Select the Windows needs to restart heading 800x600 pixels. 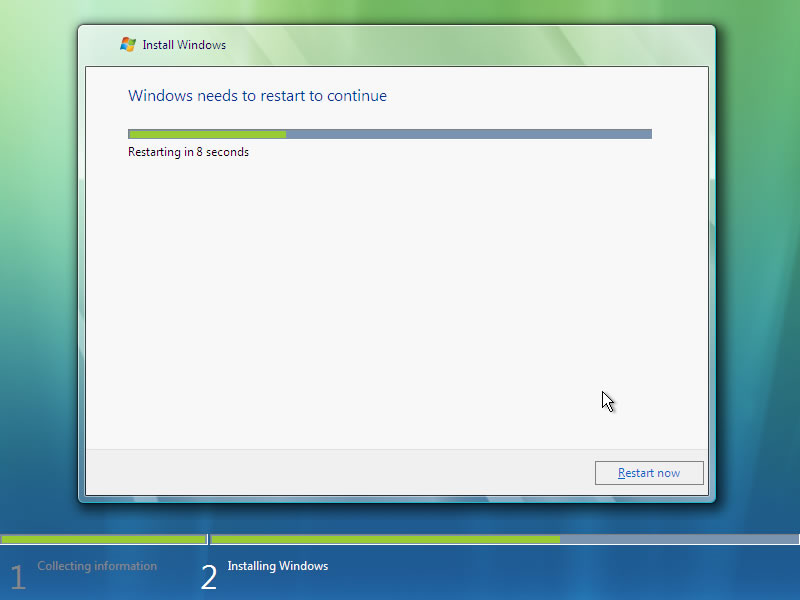[257, 96]
